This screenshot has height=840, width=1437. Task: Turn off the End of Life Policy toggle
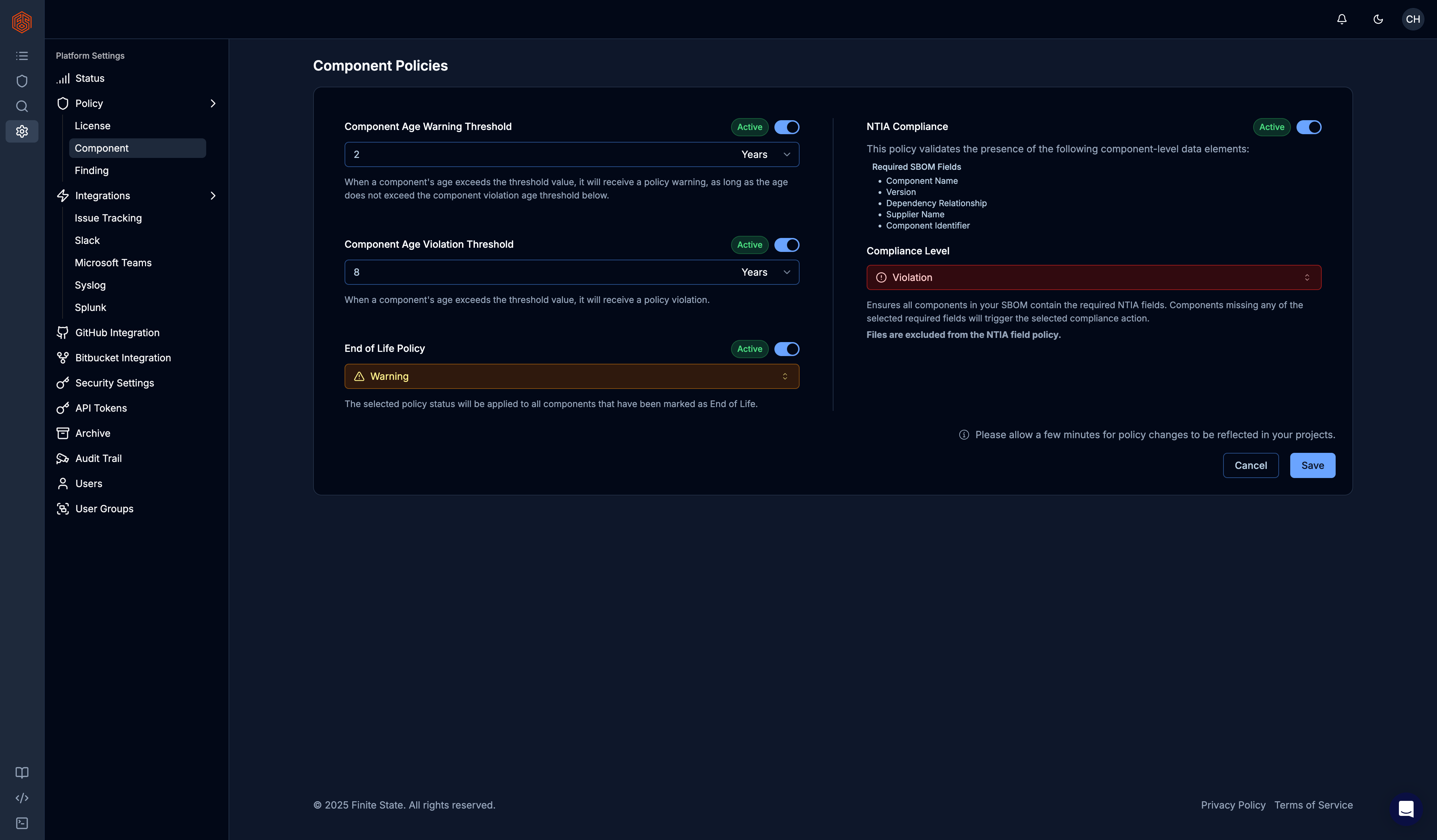coord(786,349)
